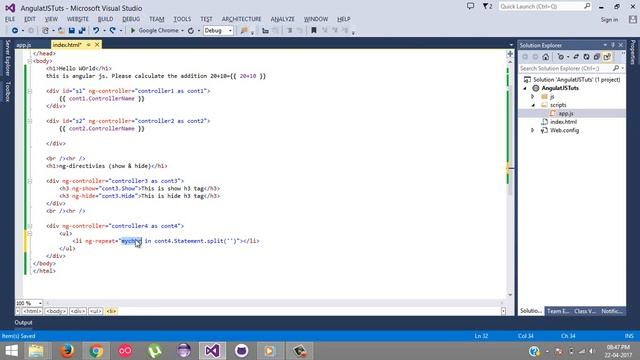Click the Refresh browser icon in toolbar
Viewport: 640px width, 360px height.
[x=191, y=31]
